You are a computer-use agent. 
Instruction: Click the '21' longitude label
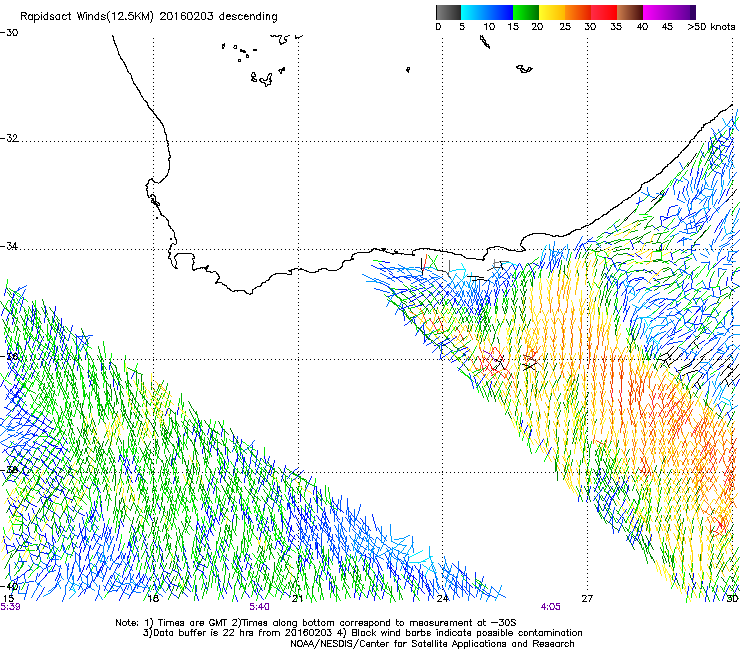[x=297, y=599]
